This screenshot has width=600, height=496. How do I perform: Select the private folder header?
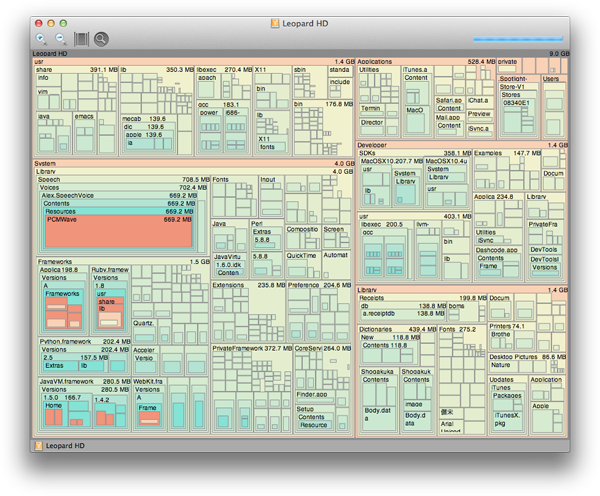[509, 62]
